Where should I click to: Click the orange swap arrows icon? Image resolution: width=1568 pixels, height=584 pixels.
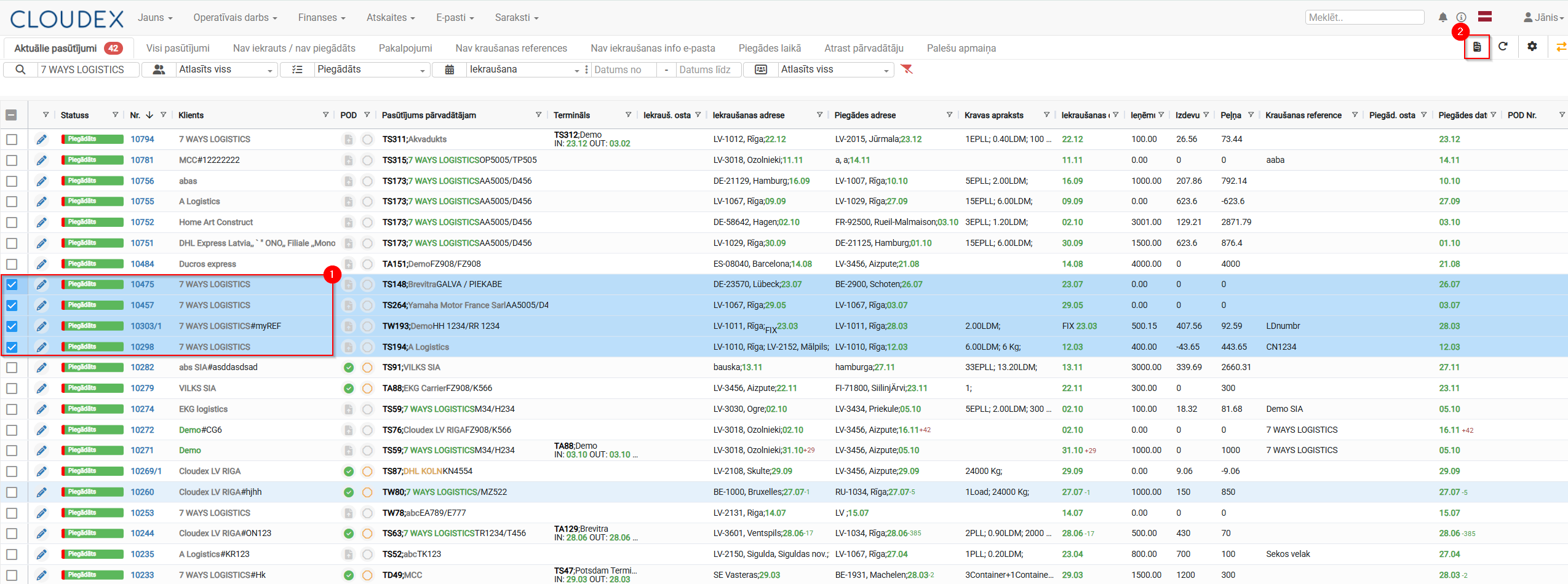[x=1561, y=47]
